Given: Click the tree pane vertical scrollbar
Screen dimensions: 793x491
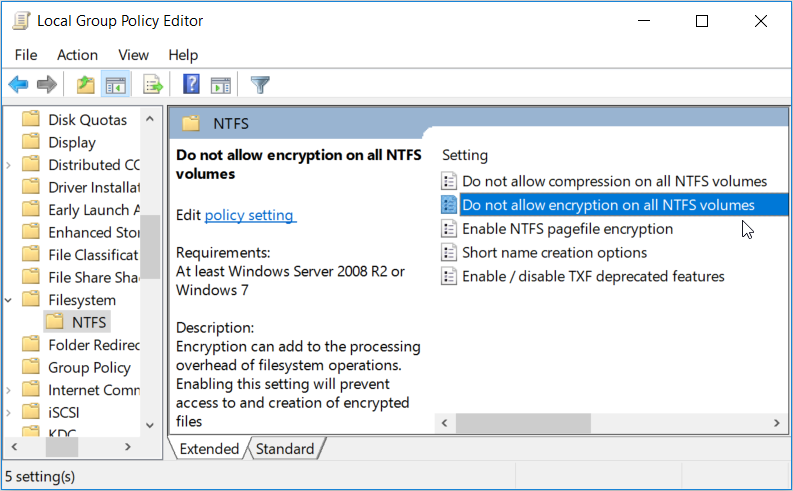Looking at the screenshot, I should pyautogui.click(x=150, y=250).
